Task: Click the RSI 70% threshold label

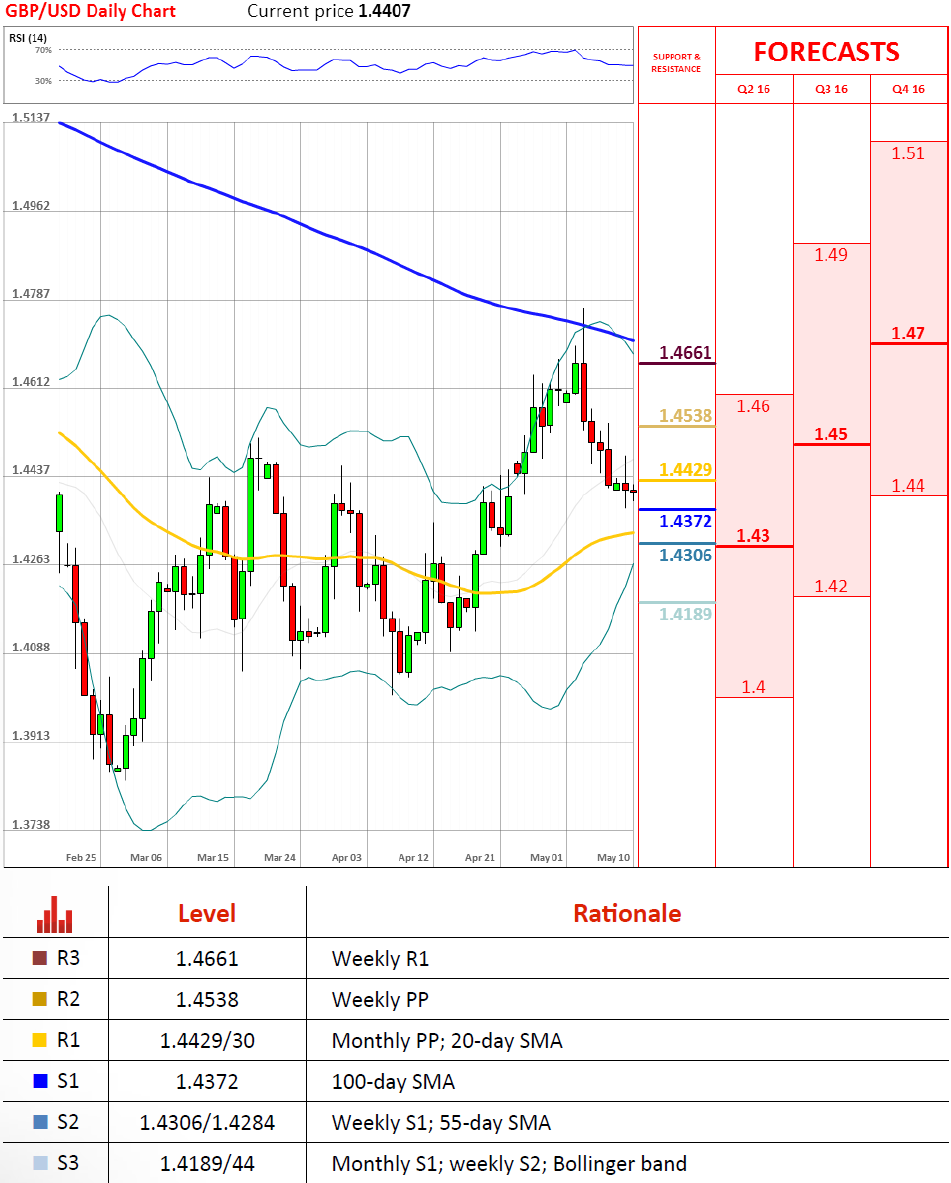Action: coord(43,50)
